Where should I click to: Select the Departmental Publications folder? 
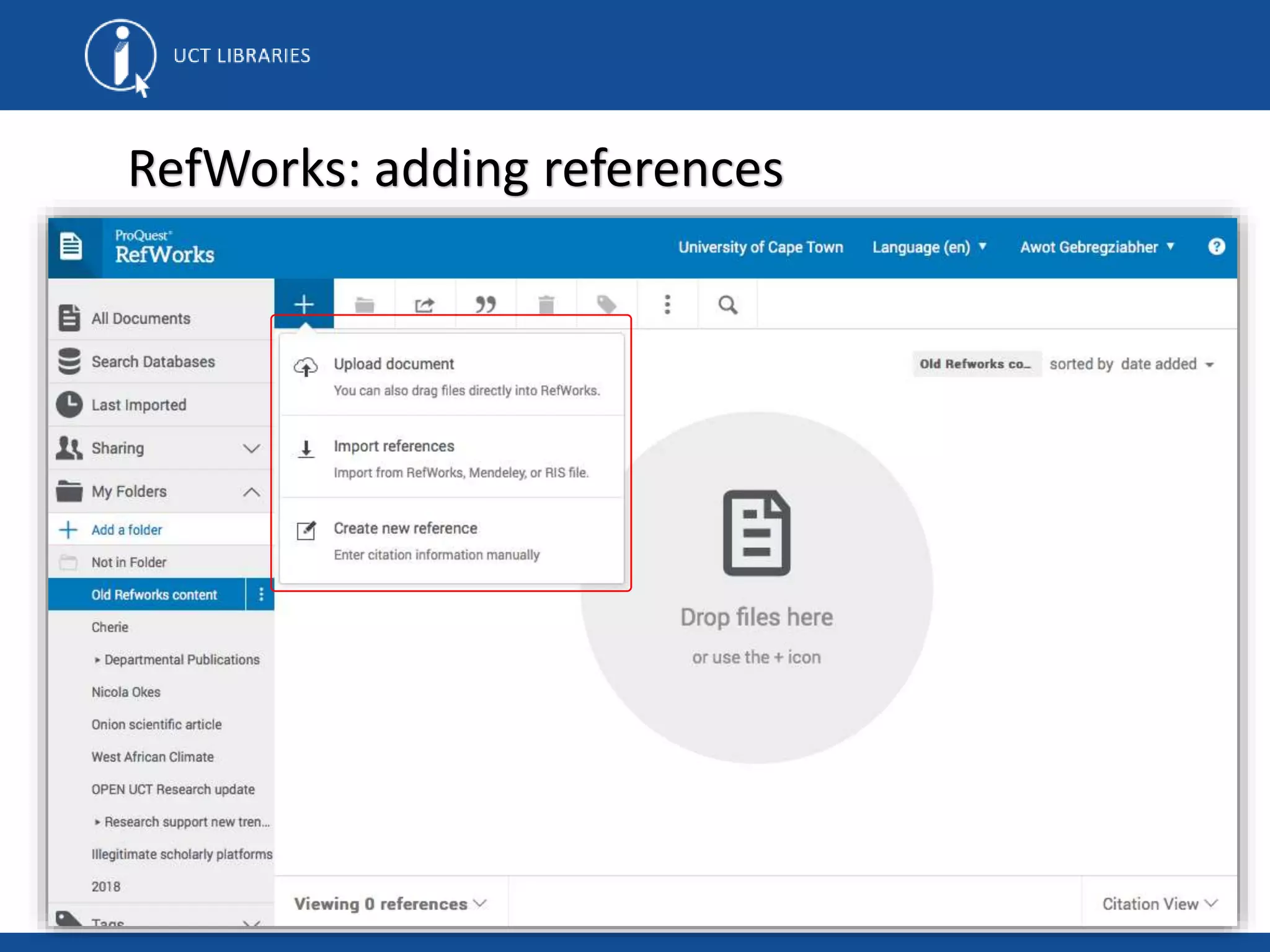click(x=182, y=660)
